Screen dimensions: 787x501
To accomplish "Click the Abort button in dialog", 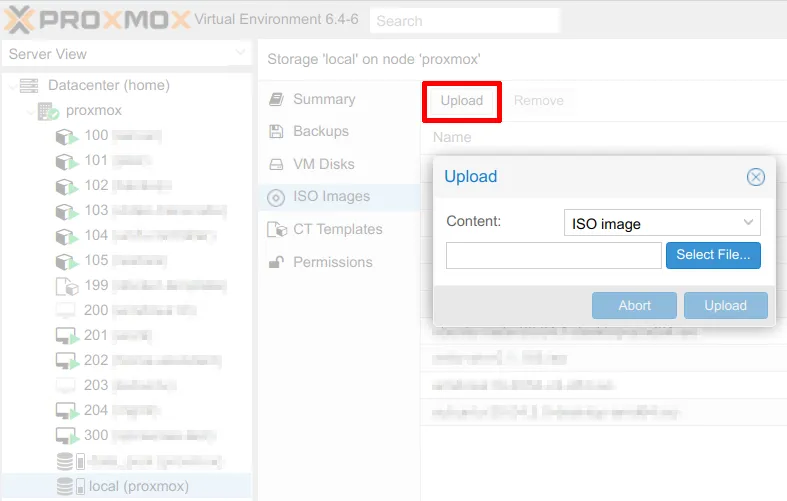I will pos(634,305).
